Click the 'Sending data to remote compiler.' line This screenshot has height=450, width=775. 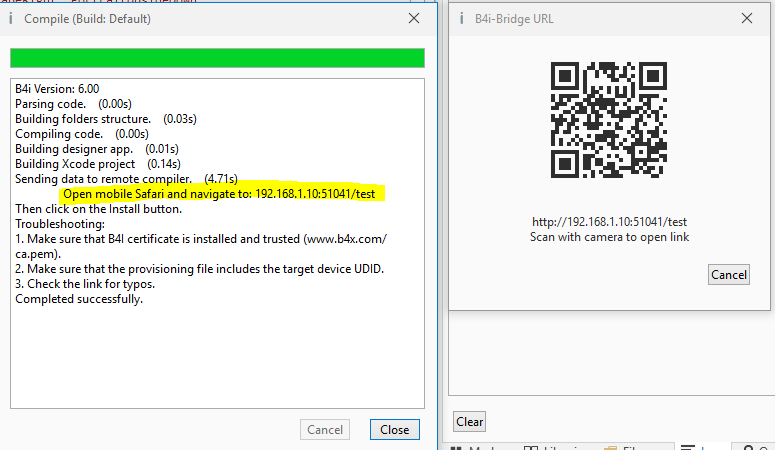[126, 179]
